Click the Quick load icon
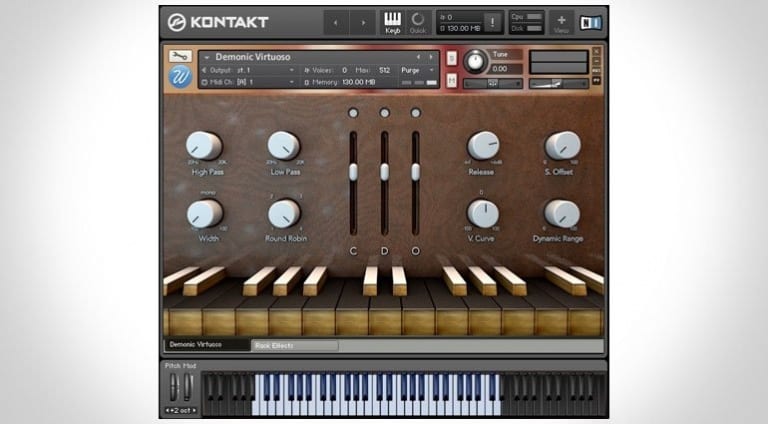 [418, 23]
